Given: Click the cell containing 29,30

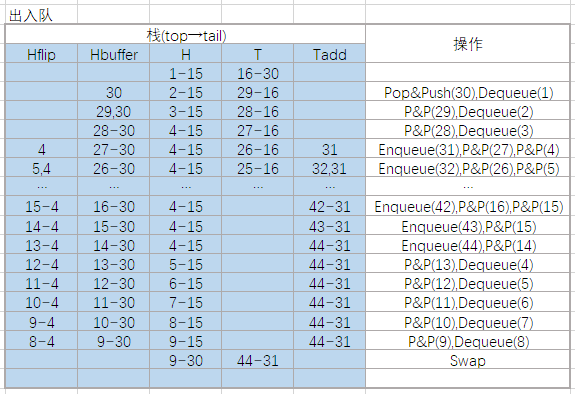Looking at the screenshot, I should point(114,111).
